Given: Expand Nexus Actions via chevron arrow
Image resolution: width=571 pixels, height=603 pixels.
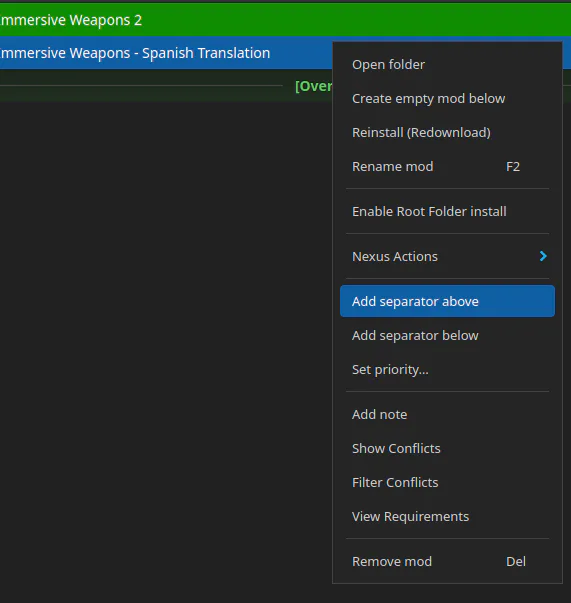Looking at the screenshot, I should (543, 256).
